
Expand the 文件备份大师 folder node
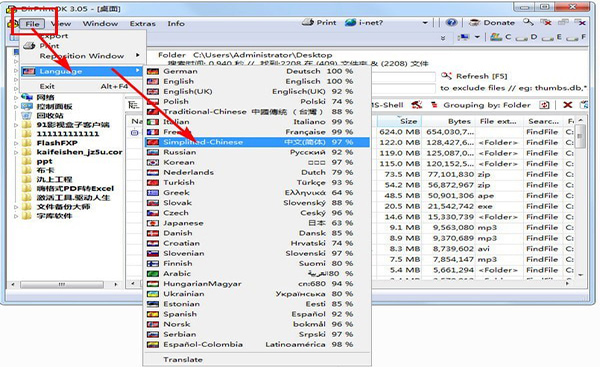click(x=16, y=207)
